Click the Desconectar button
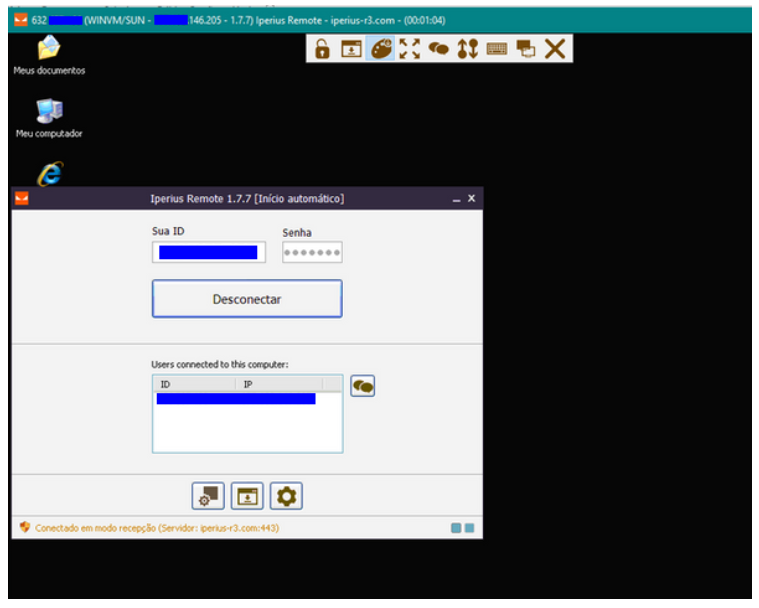This screenshot has width=759, height=608. tap(247, 299)
